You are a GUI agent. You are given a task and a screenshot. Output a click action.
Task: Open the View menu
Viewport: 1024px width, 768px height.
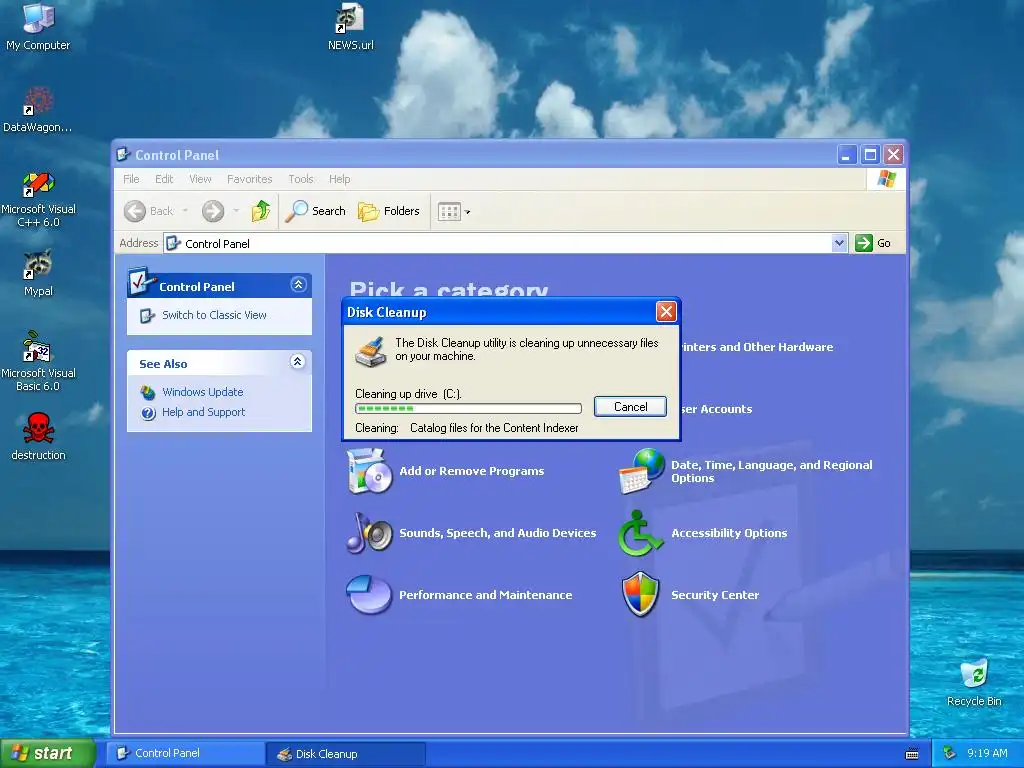click(x=200, y=179)
